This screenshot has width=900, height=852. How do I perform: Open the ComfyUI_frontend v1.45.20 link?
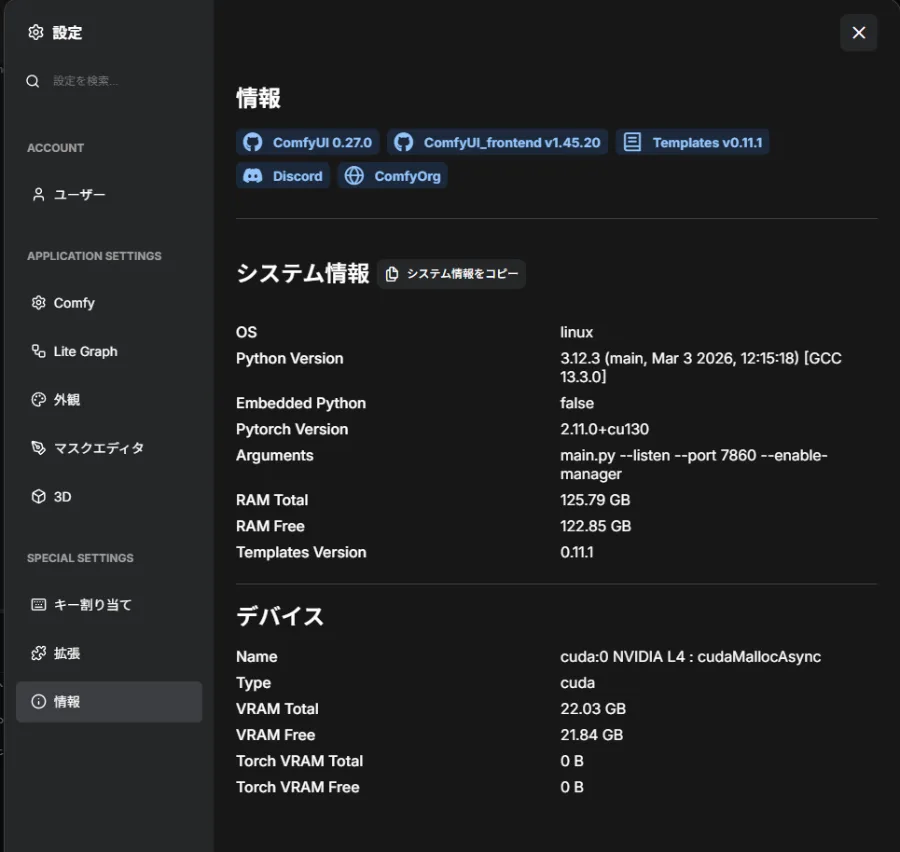click(497, 142)
